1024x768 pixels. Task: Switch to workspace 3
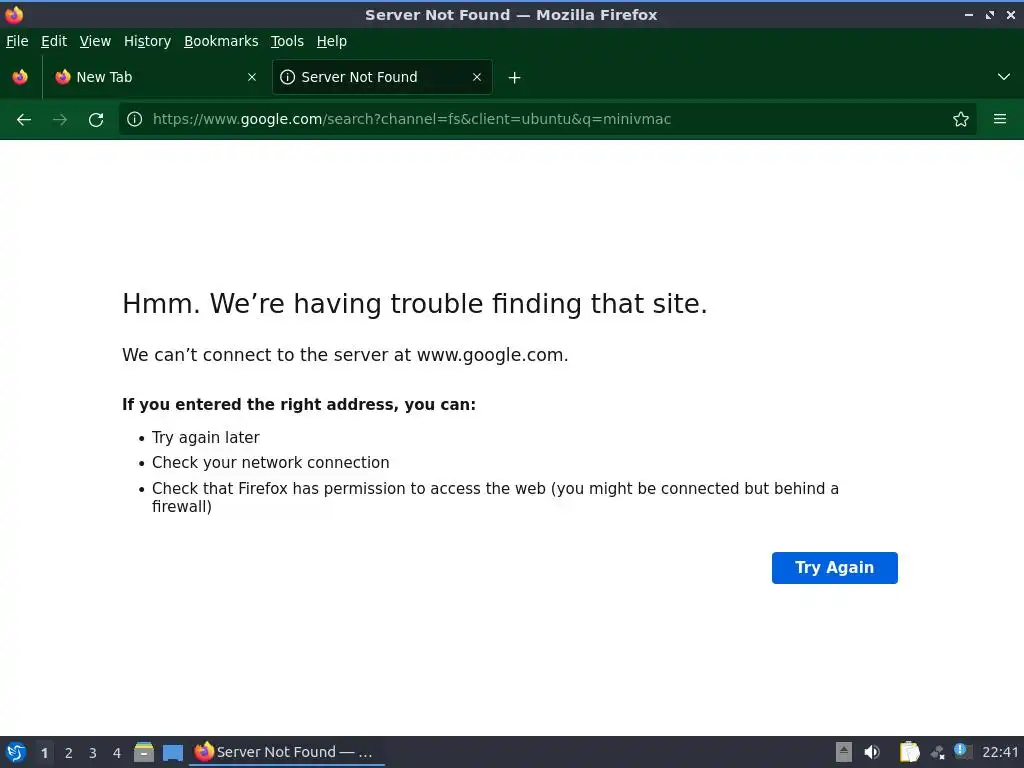click(93, 753)
